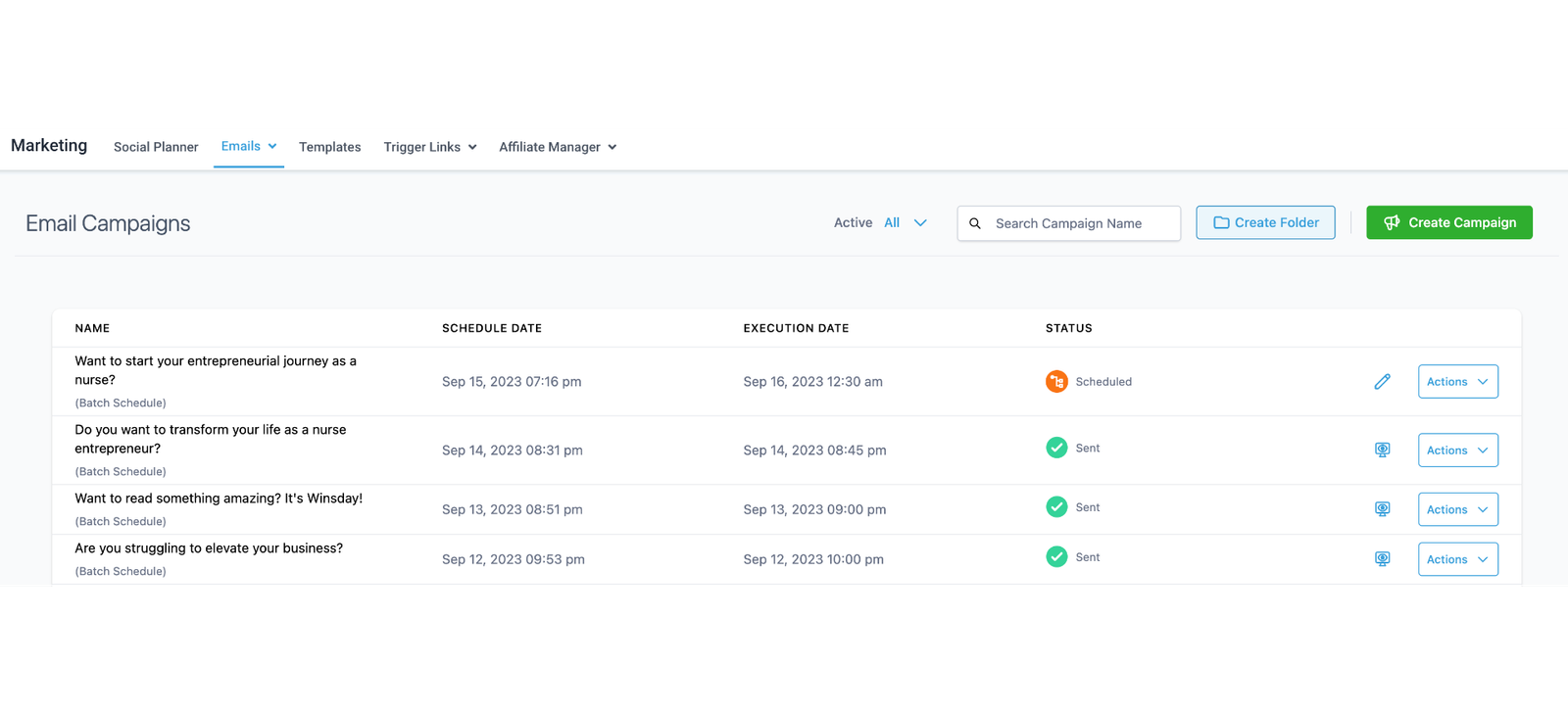Click the Create Folder button
Image resolution: width=1568 pixels, height=713 pixels.
1265,222
